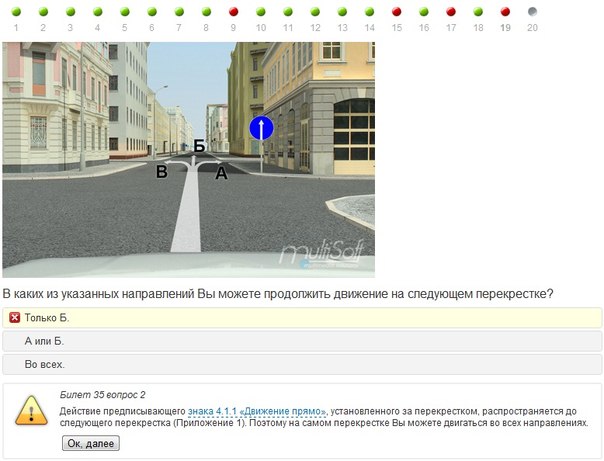
Task: Go to question 5 indicator dot
Action: point(125,12)
